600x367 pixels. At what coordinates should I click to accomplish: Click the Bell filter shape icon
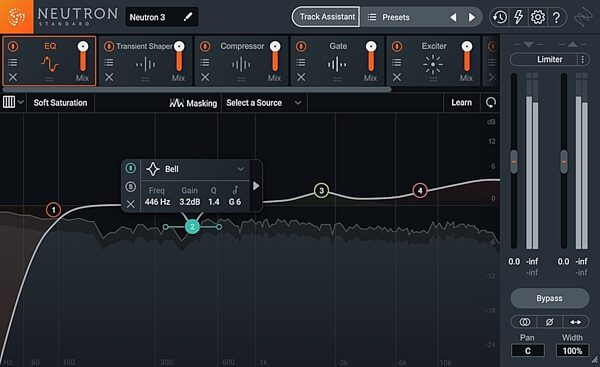pos(153,169)
